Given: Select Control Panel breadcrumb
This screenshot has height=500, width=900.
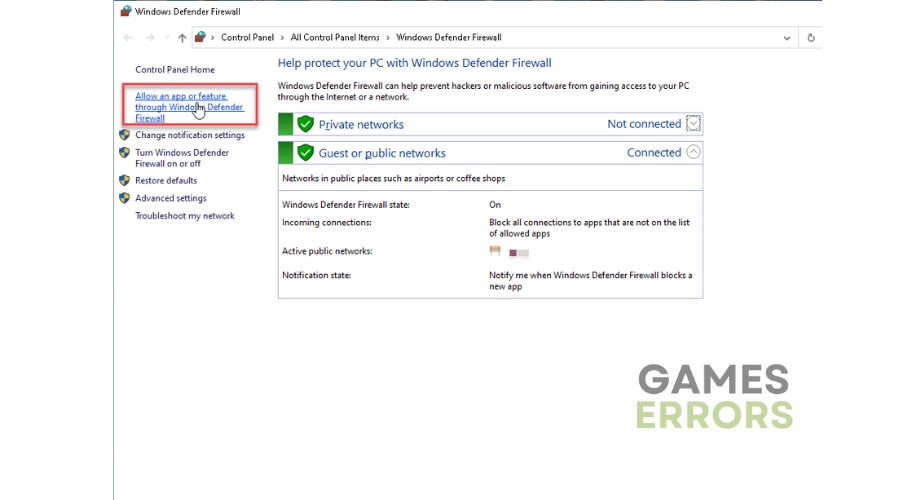Looking at the screenshot, I should pos(247,37).
